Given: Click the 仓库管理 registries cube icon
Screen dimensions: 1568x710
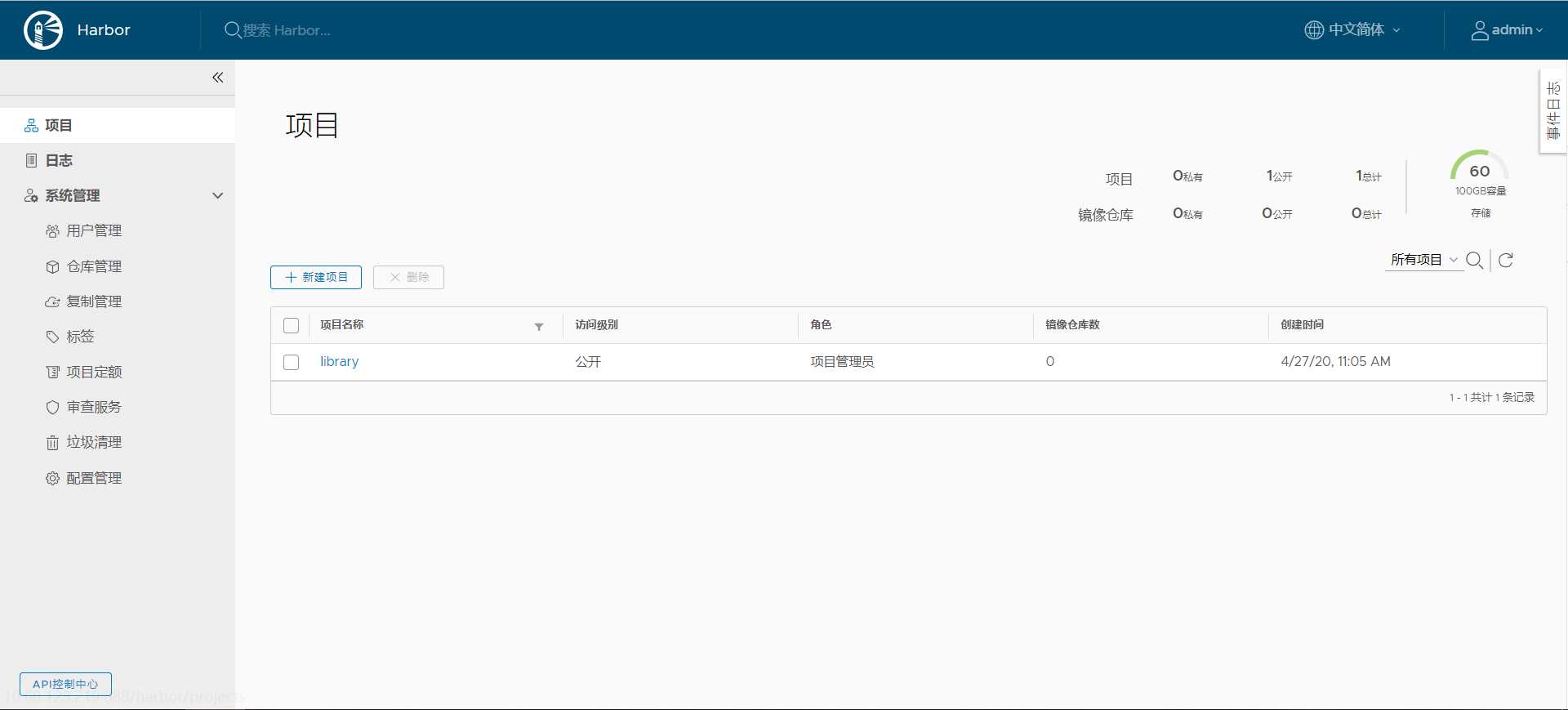Looking at the screenshot, I should coord(52,266).
